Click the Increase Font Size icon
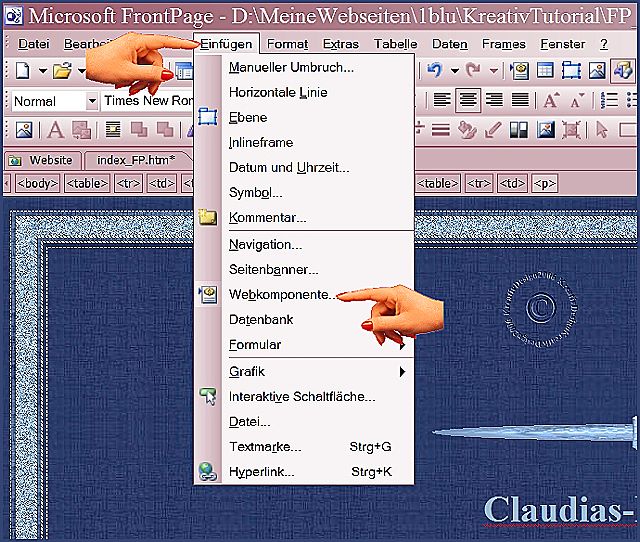The width and height of the screenshot is (640, 542). (551, 100)
